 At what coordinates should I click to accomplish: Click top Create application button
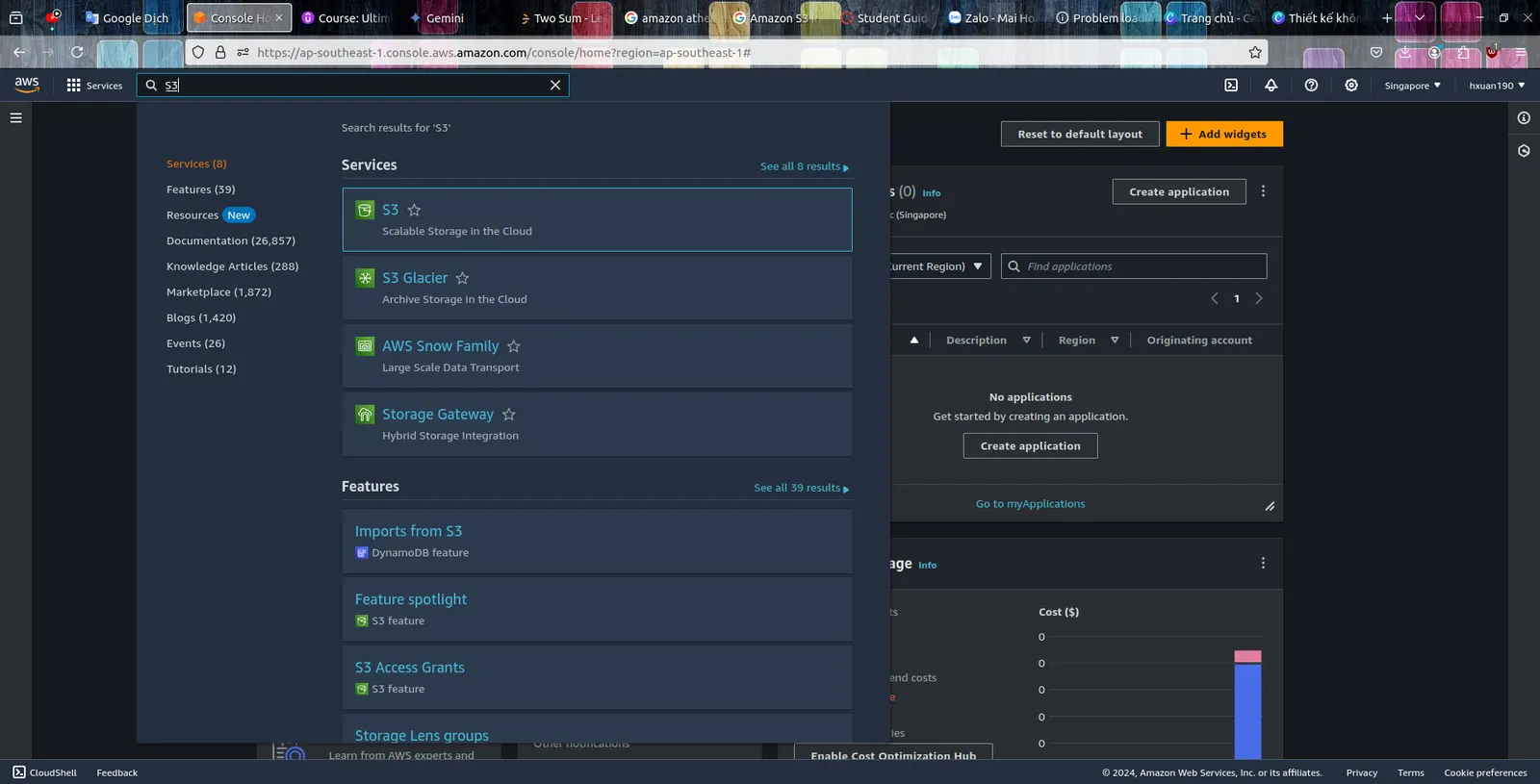1179,191
